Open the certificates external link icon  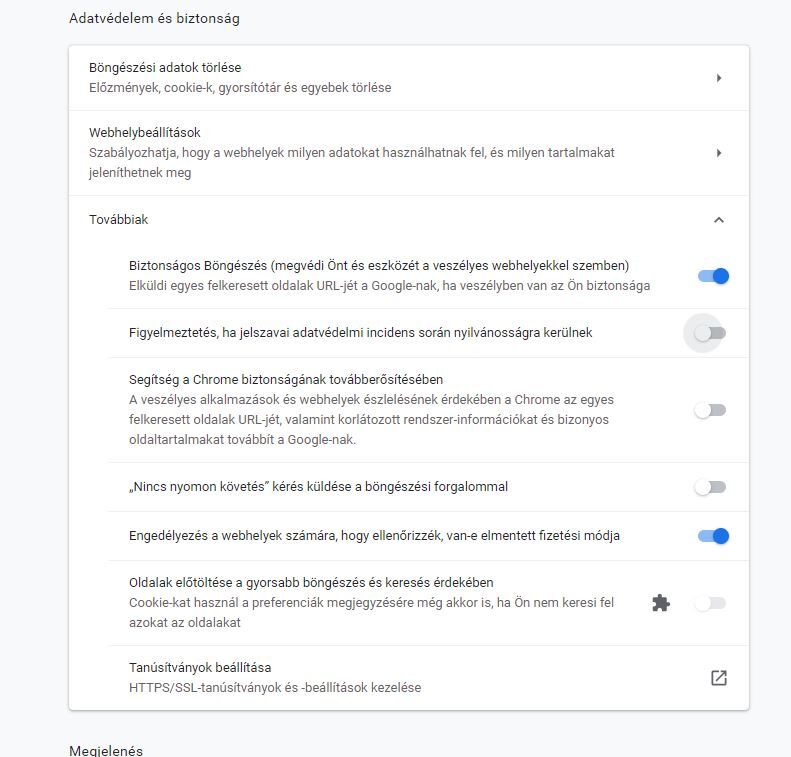[x=718, y=678]
